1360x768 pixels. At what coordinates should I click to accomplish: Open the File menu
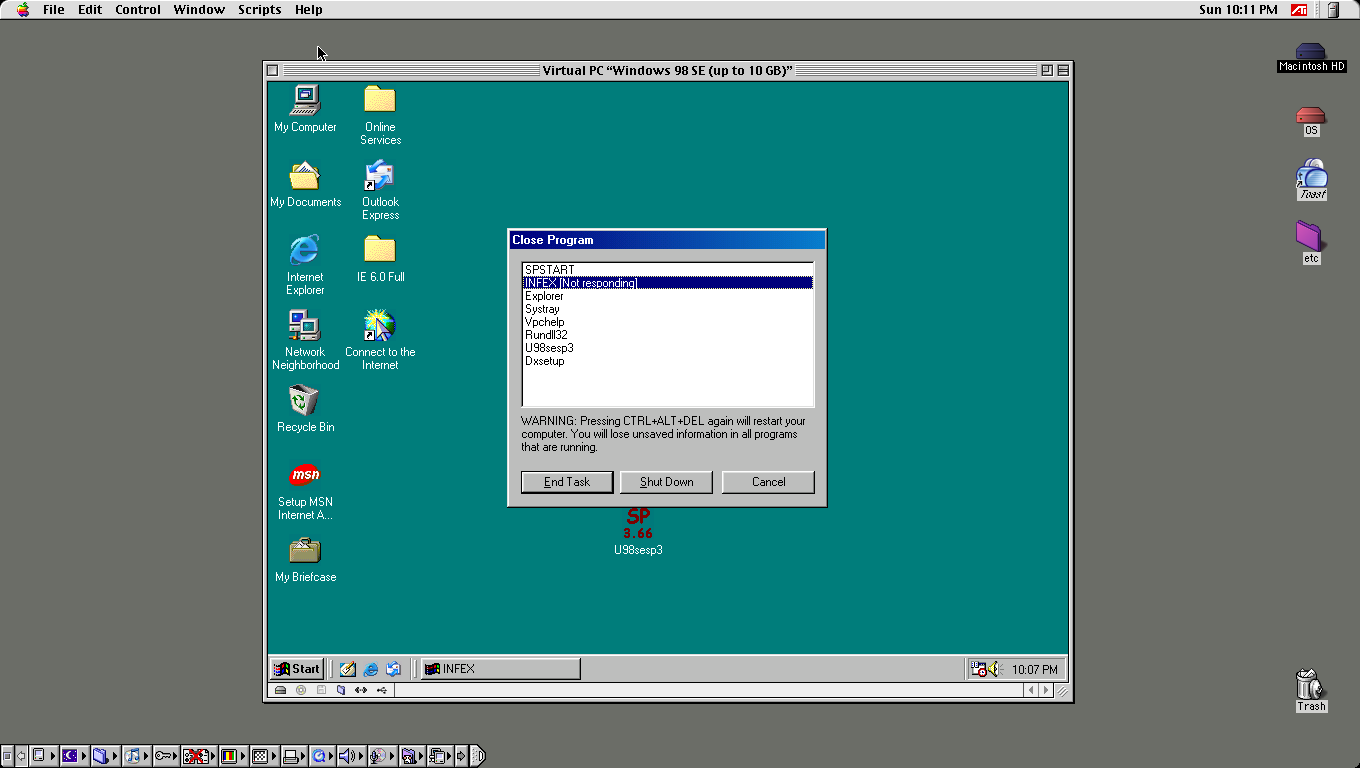pos(53,10)
